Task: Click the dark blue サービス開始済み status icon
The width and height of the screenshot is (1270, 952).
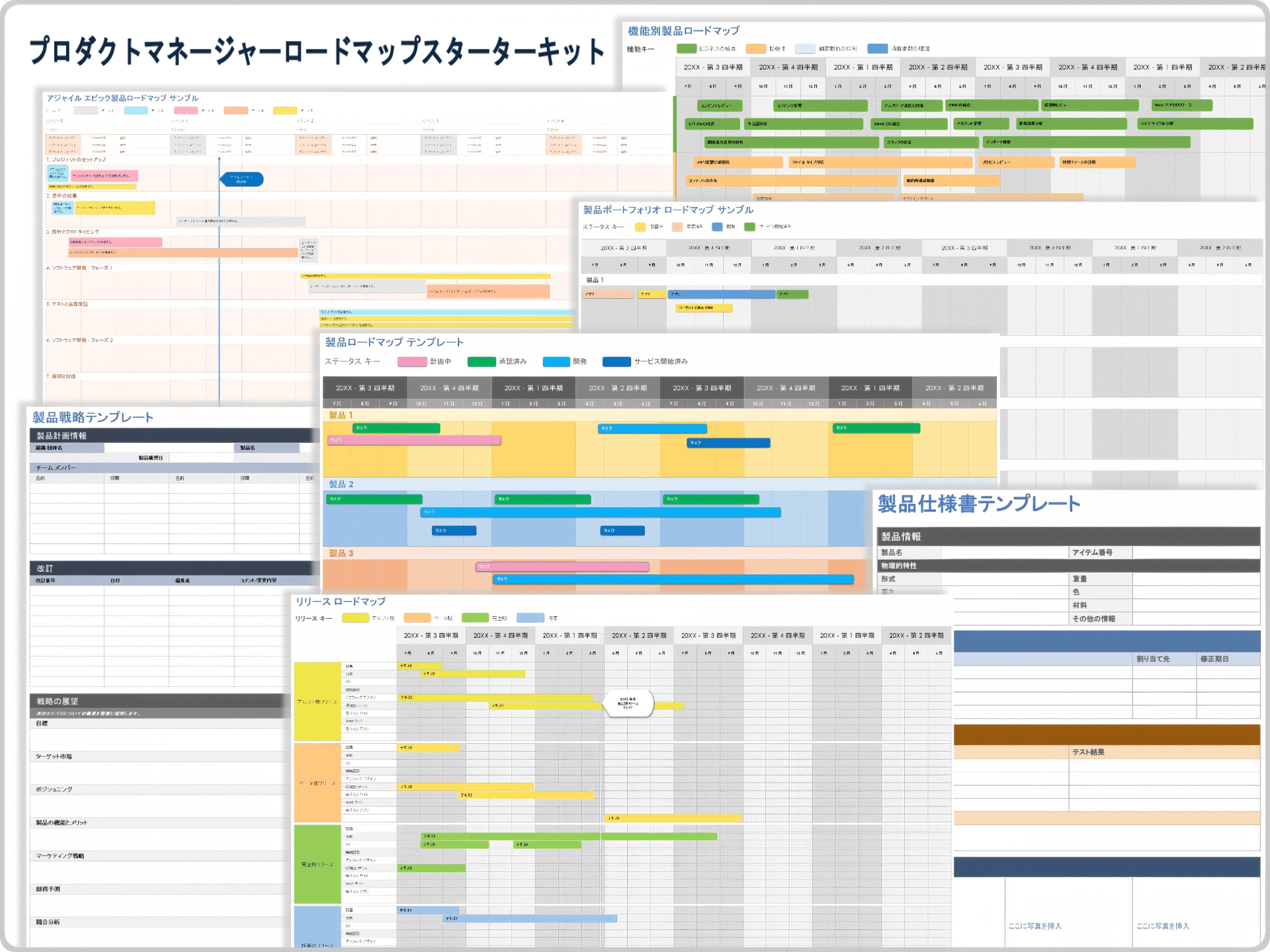Action: coord(616,362)
